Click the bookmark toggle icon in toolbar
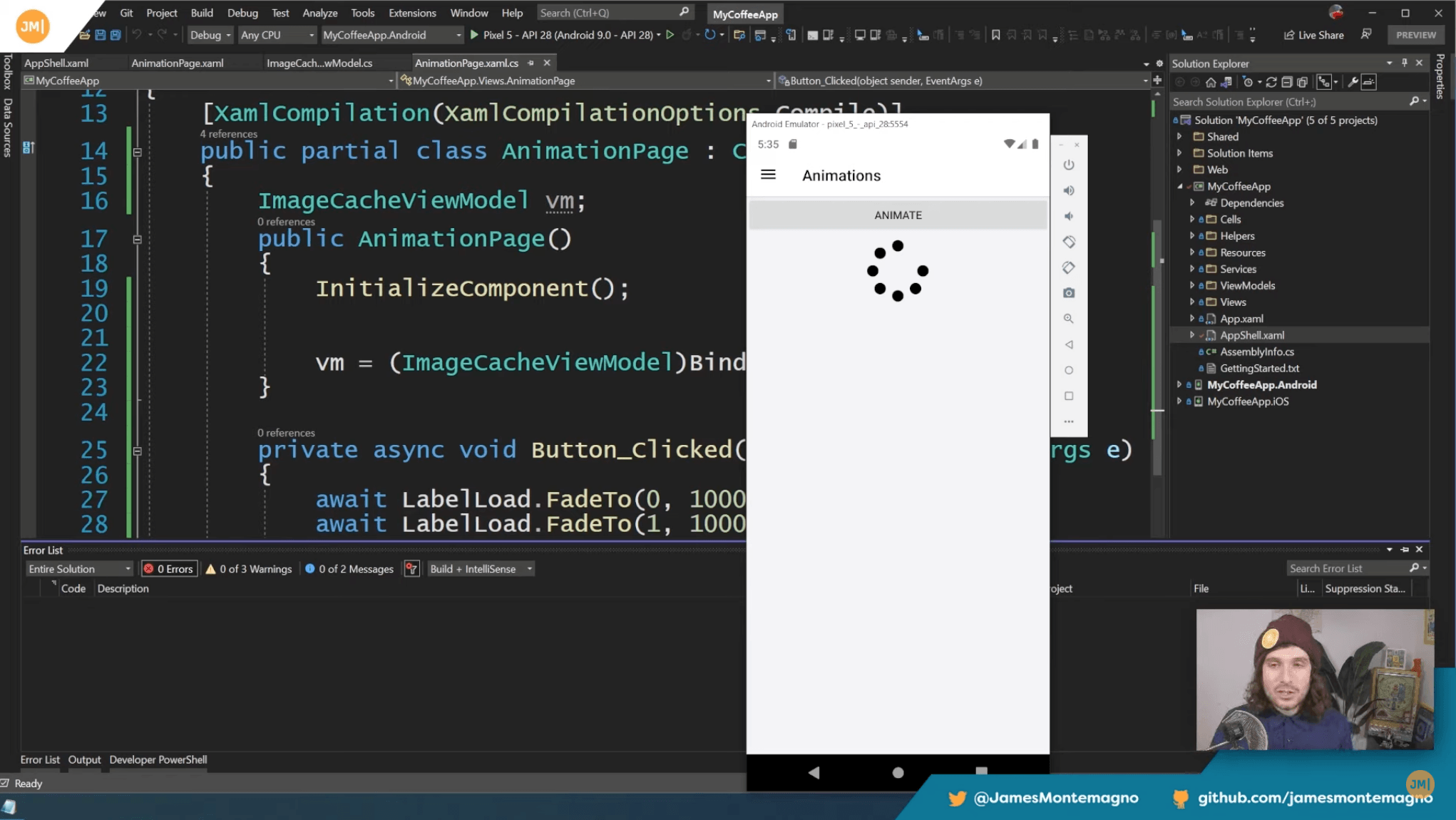 coord(995,35)
